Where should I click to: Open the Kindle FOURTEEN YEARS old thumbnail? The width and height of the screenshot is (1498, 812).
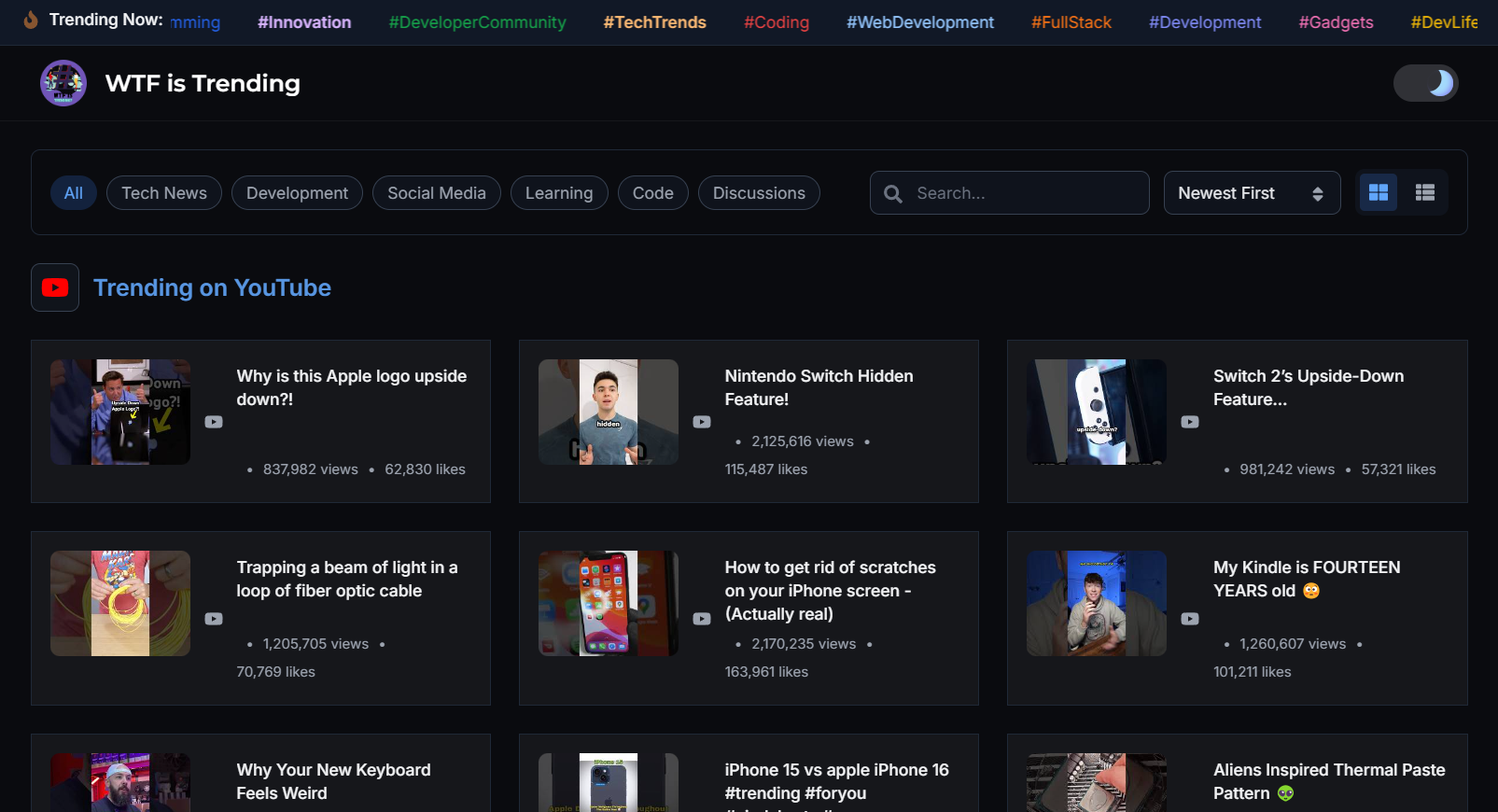click(1097, 603)
